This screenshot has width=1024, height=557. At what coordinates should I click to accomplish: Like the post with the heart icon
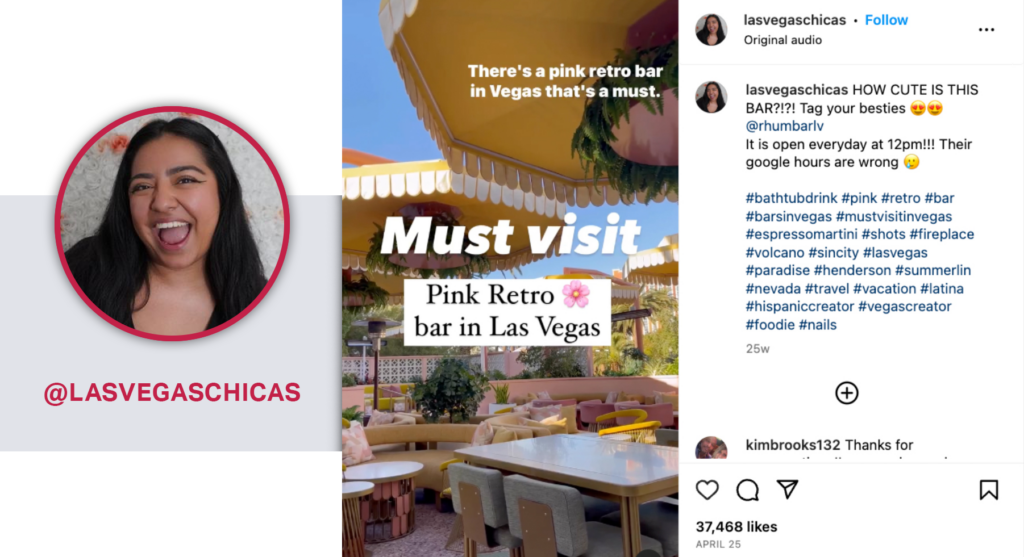coord(707,490)
